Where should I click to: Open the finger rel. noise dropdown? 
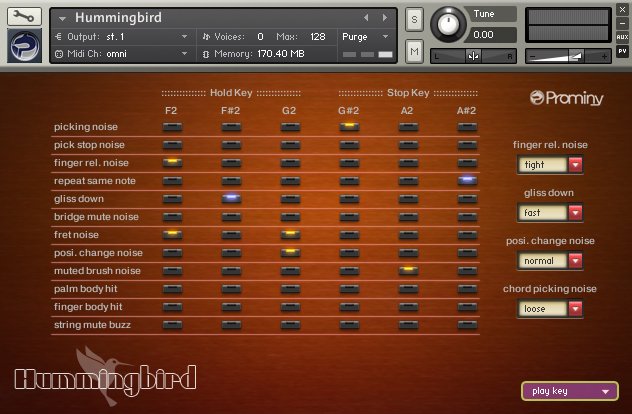(x=549, y=165)
